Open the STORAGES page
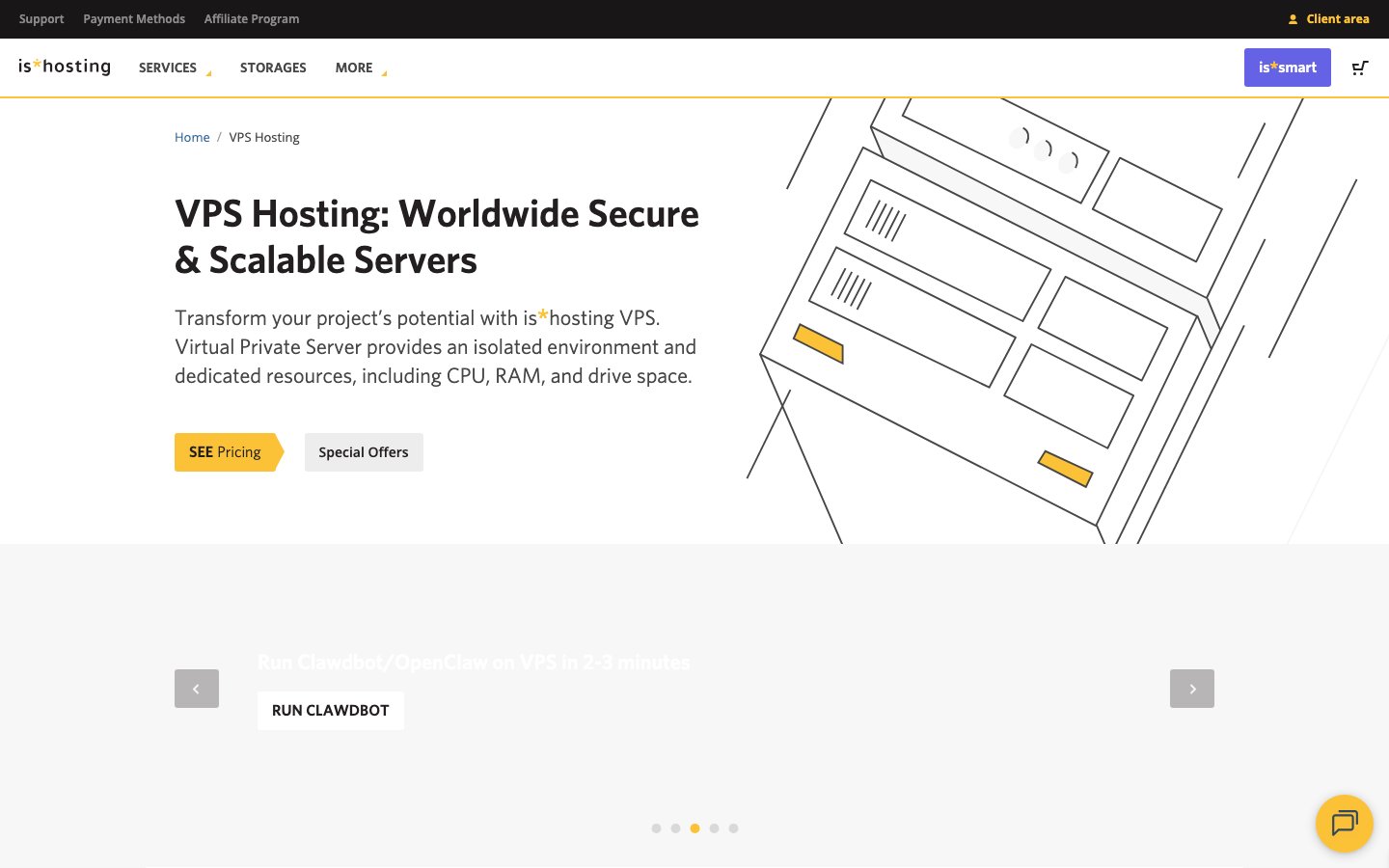Image resolution: width=1389 pixels, height=868 pixels. (273, 68)
